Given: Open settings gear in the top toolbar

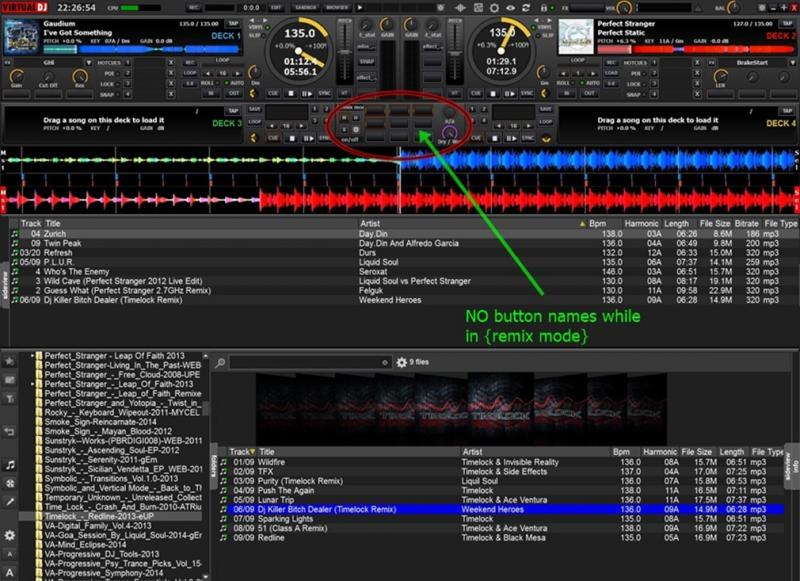Looking at the screenshot, I should (494, 8).
